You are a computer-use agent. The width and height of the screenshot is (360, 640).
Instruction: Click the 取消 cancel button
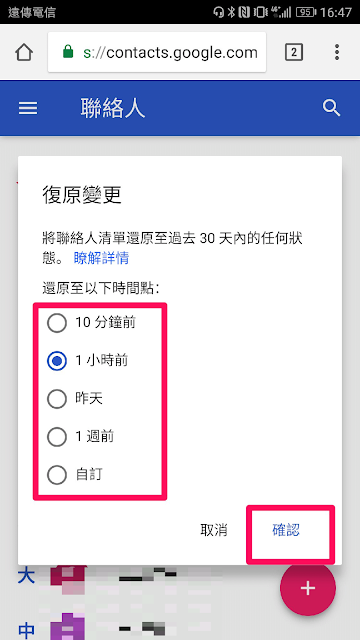pos(214,530)
